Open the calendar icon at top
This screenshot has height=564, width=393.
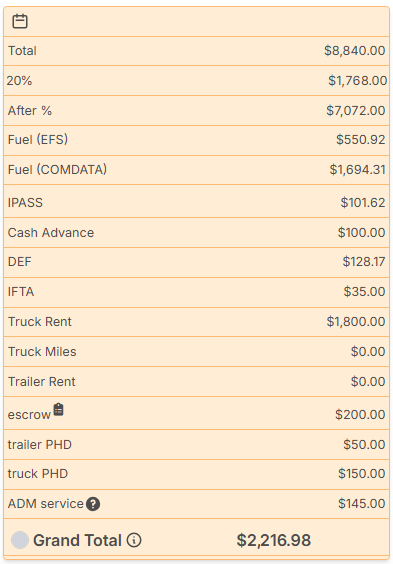20,21
